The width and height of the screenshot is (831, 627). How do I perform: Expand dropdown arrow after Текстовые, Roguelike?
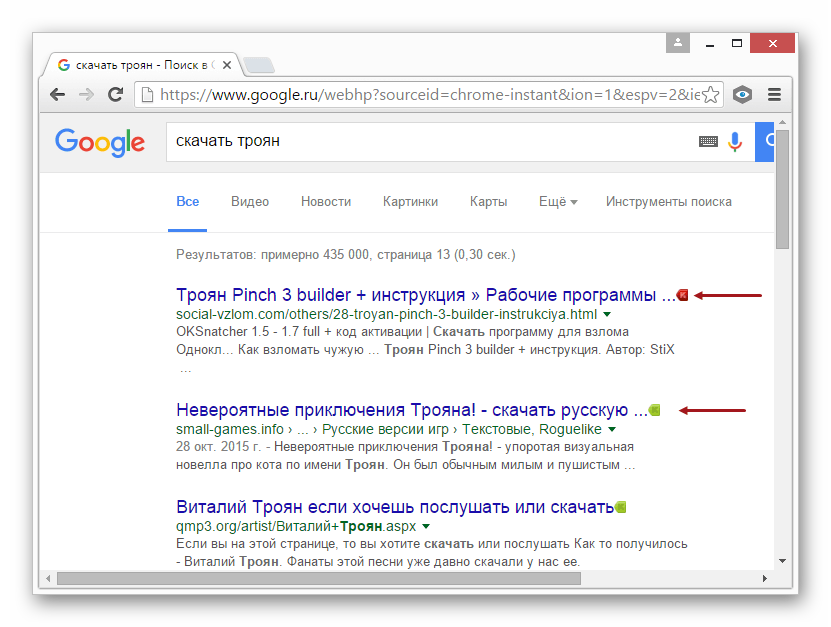click(x=612, y=429)
